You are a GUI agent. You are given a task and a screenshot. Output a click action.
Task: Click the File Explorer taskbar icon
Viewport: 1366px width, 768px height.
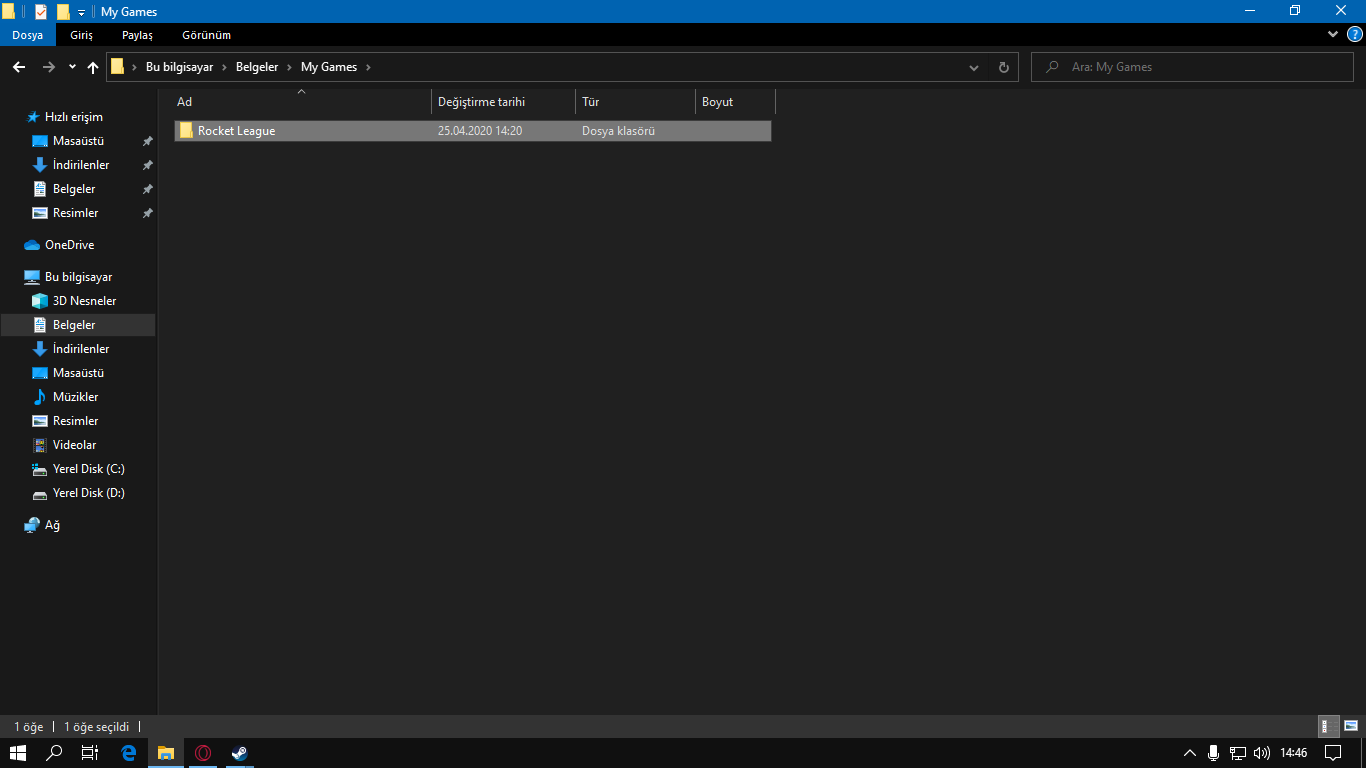pos(166,753)
